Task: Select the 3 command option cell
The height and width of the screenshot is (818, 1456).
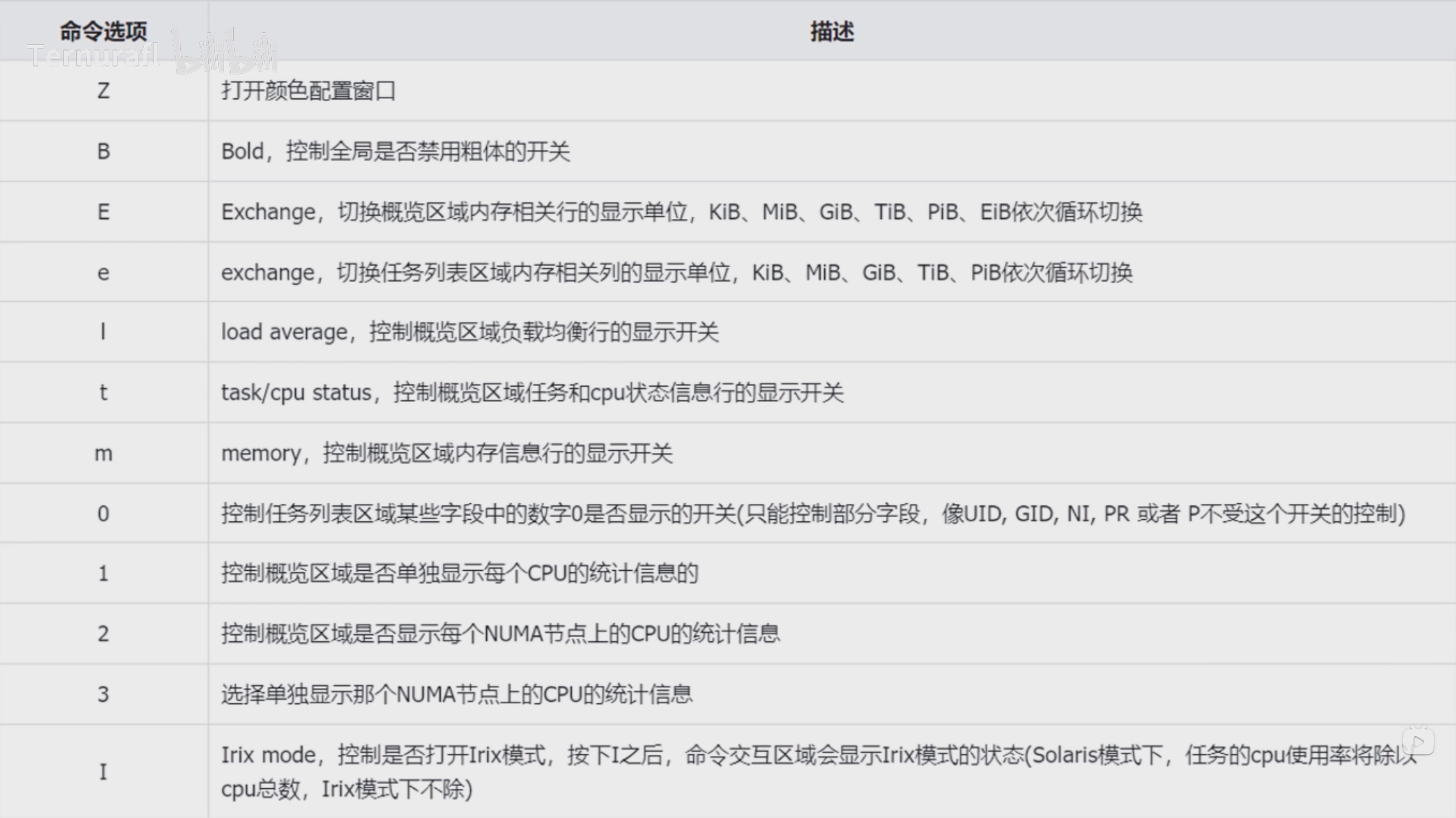Action: tap(104, 694)
